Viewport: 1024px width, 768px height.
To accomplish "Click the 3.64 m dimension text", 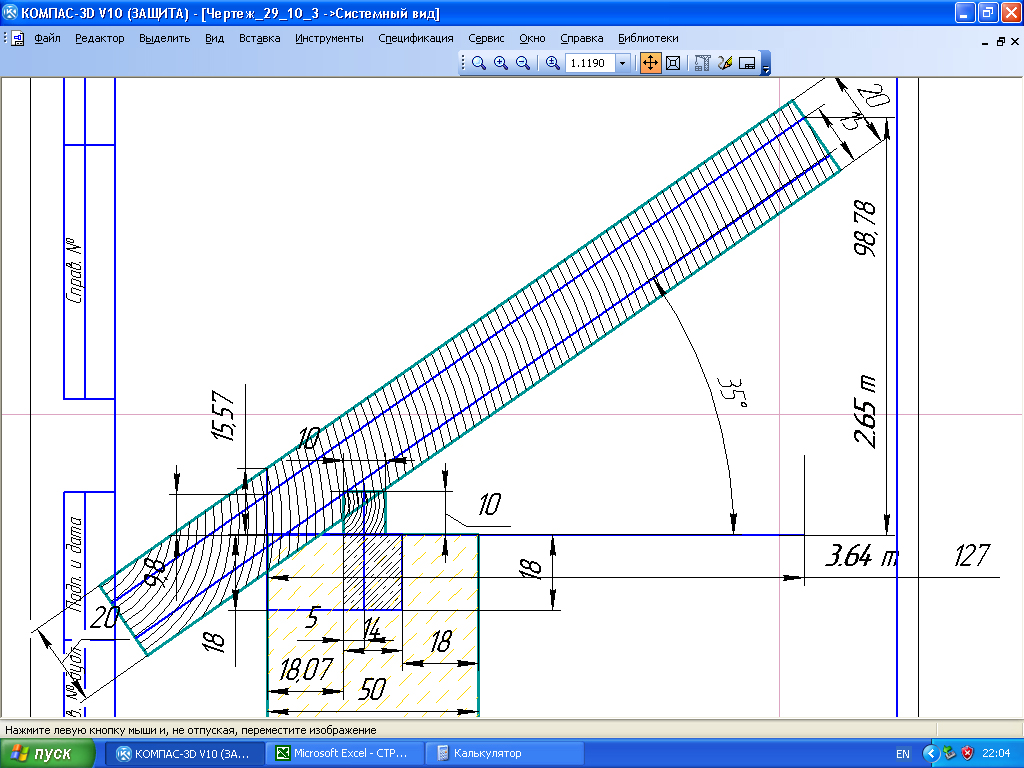I will (861, 556).
